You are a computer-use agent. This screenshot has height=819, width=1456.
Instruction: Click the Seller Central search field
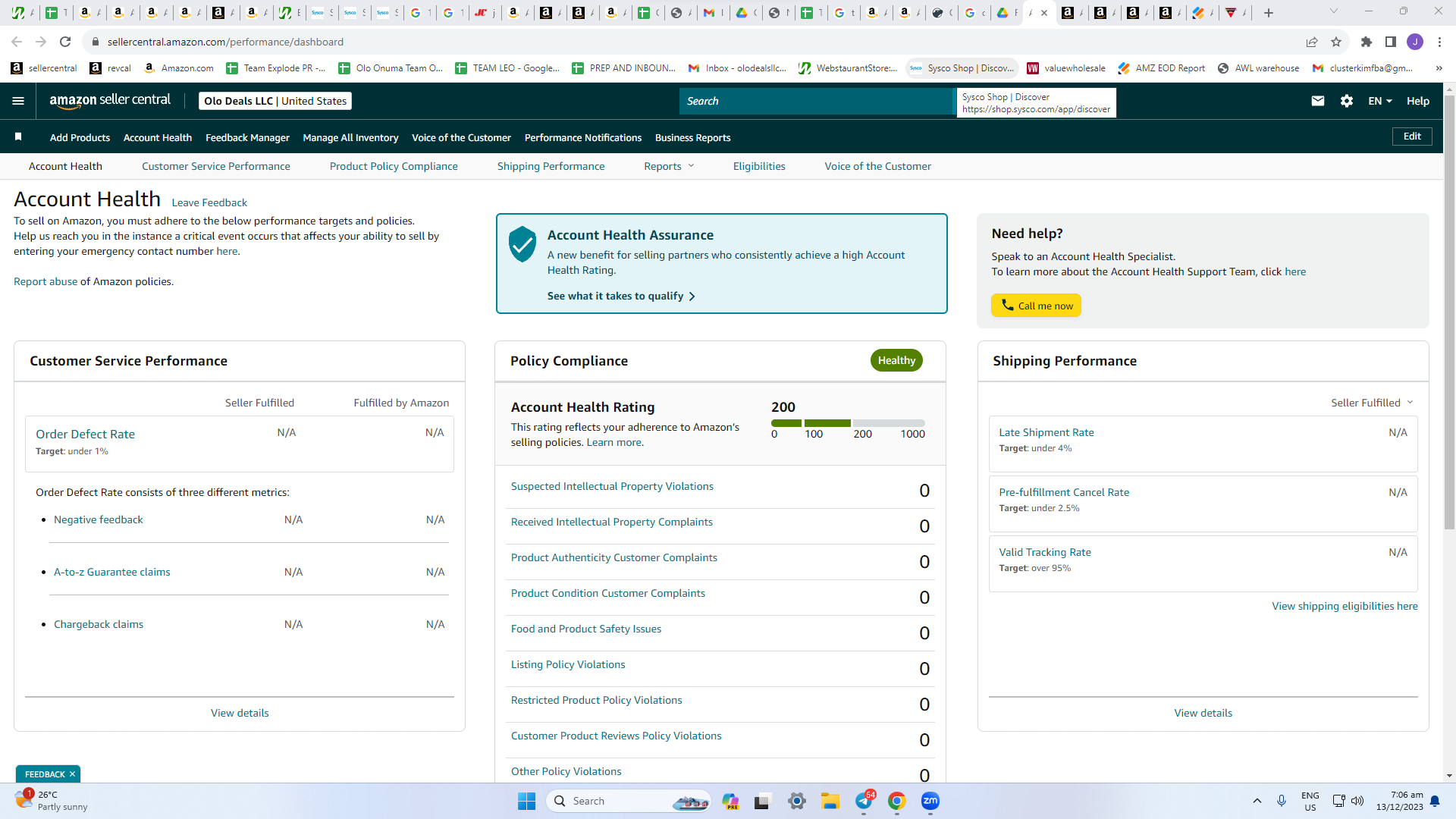coord(816,101)
